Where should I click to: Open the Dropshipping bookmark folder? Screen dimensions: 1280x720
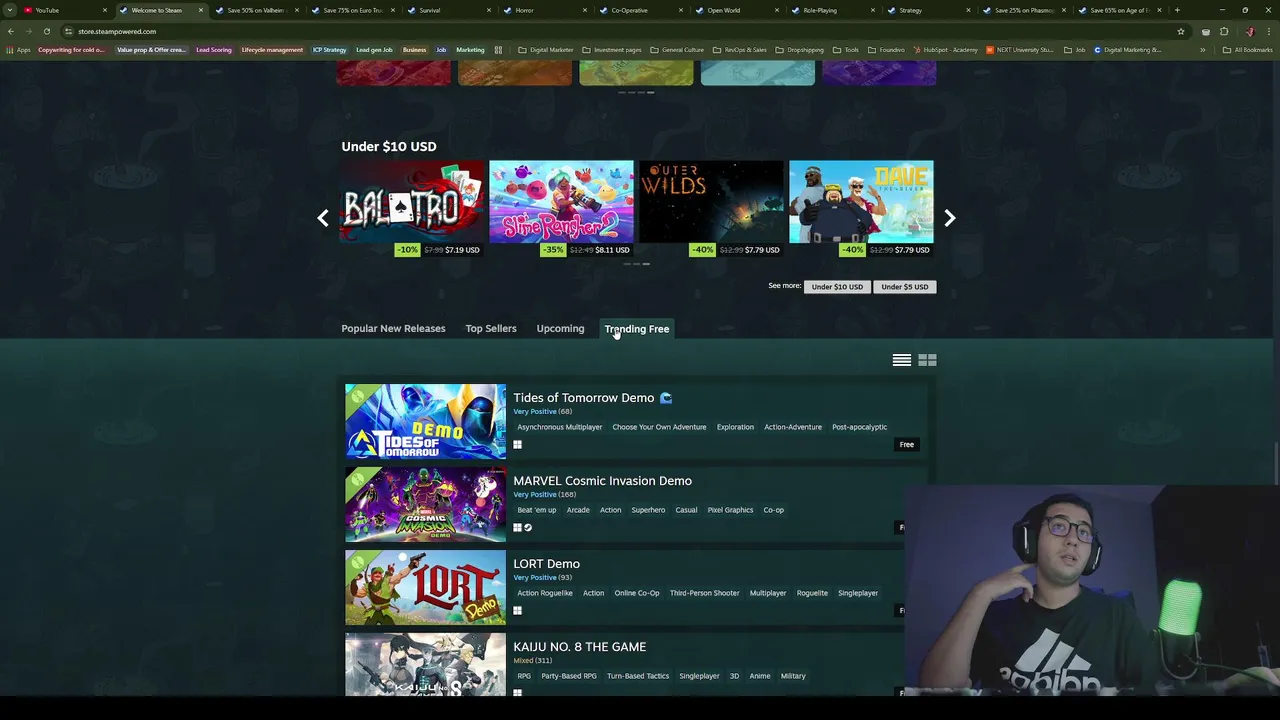coord(799,50)
